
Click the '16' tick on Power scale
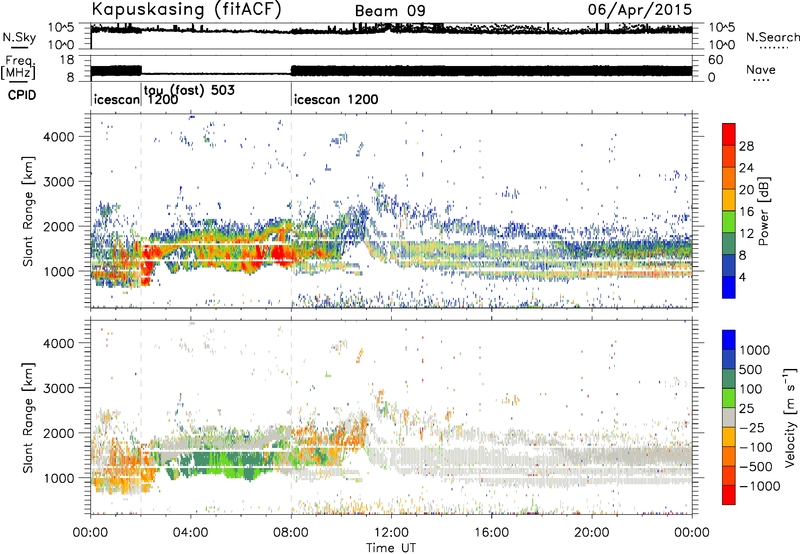pos(746,212)
